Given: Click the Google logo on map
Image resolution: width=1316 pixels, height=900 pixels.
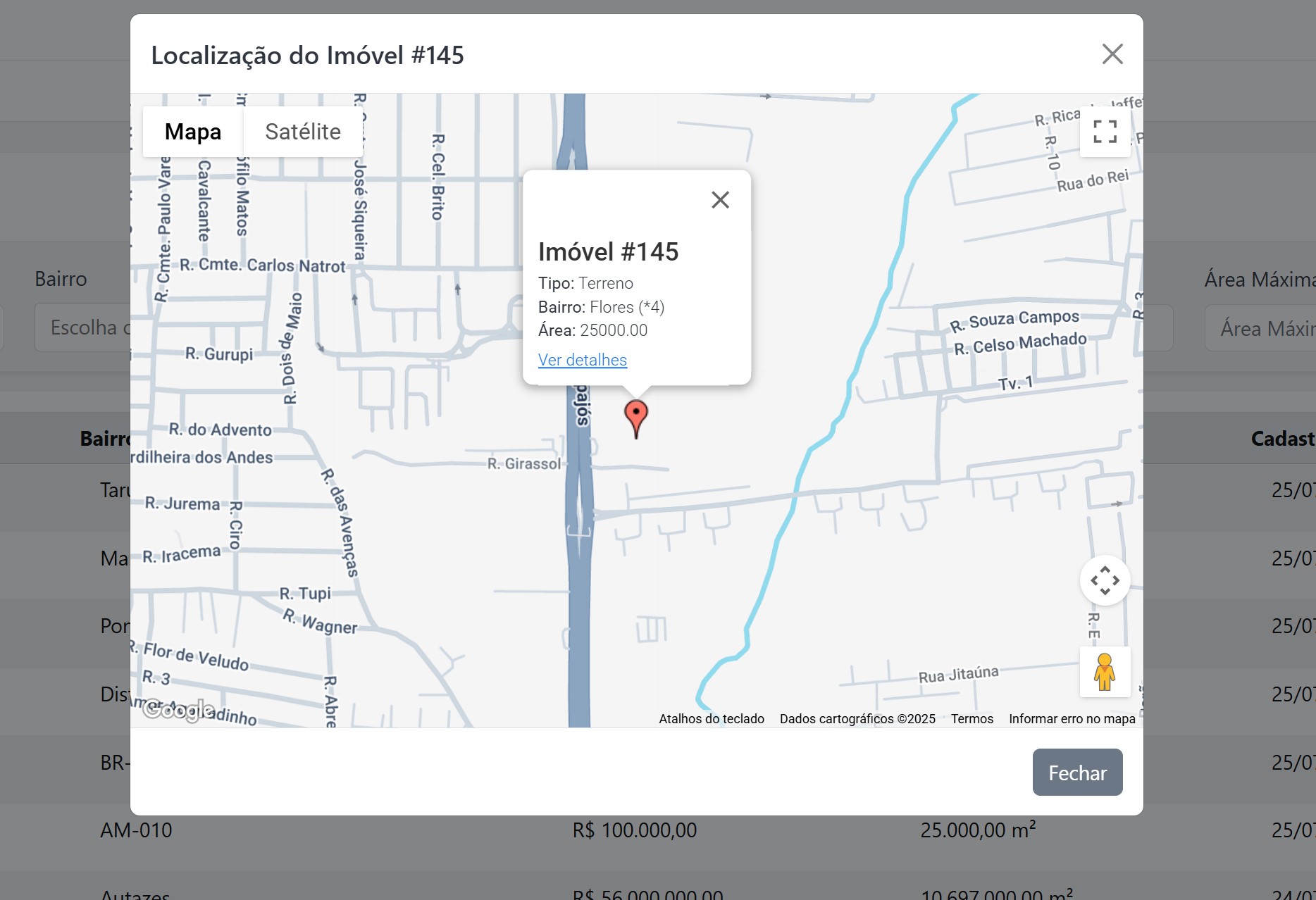Looking at the screenshot, I should (x=178, y=709).
